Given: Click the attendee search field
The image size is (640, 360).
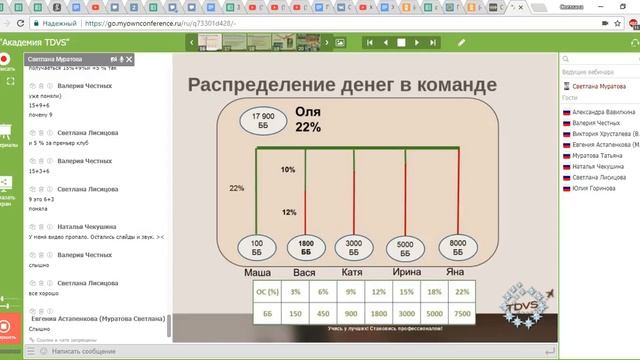Looking at the screenshot, I should click(x=601, y=59).
